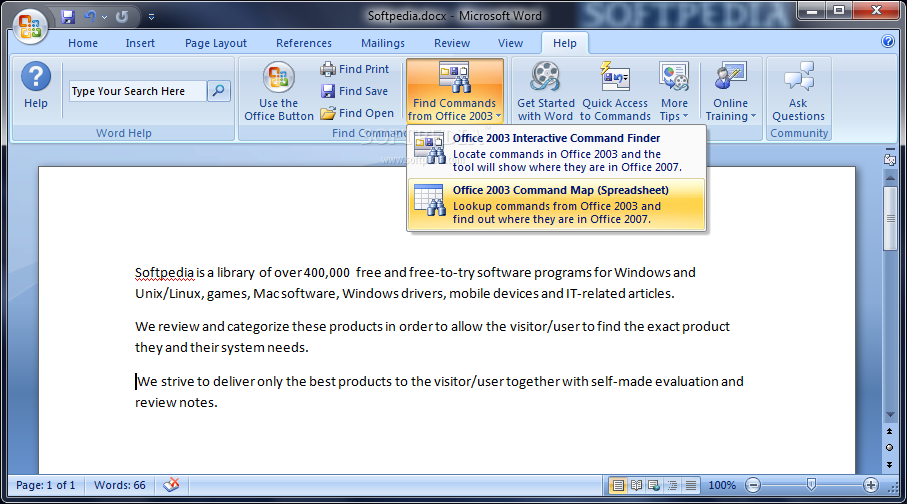The width and height of the screenshot is (907, 504).
Task: Click Ask Questions community button
Action: tap(798, 91)
